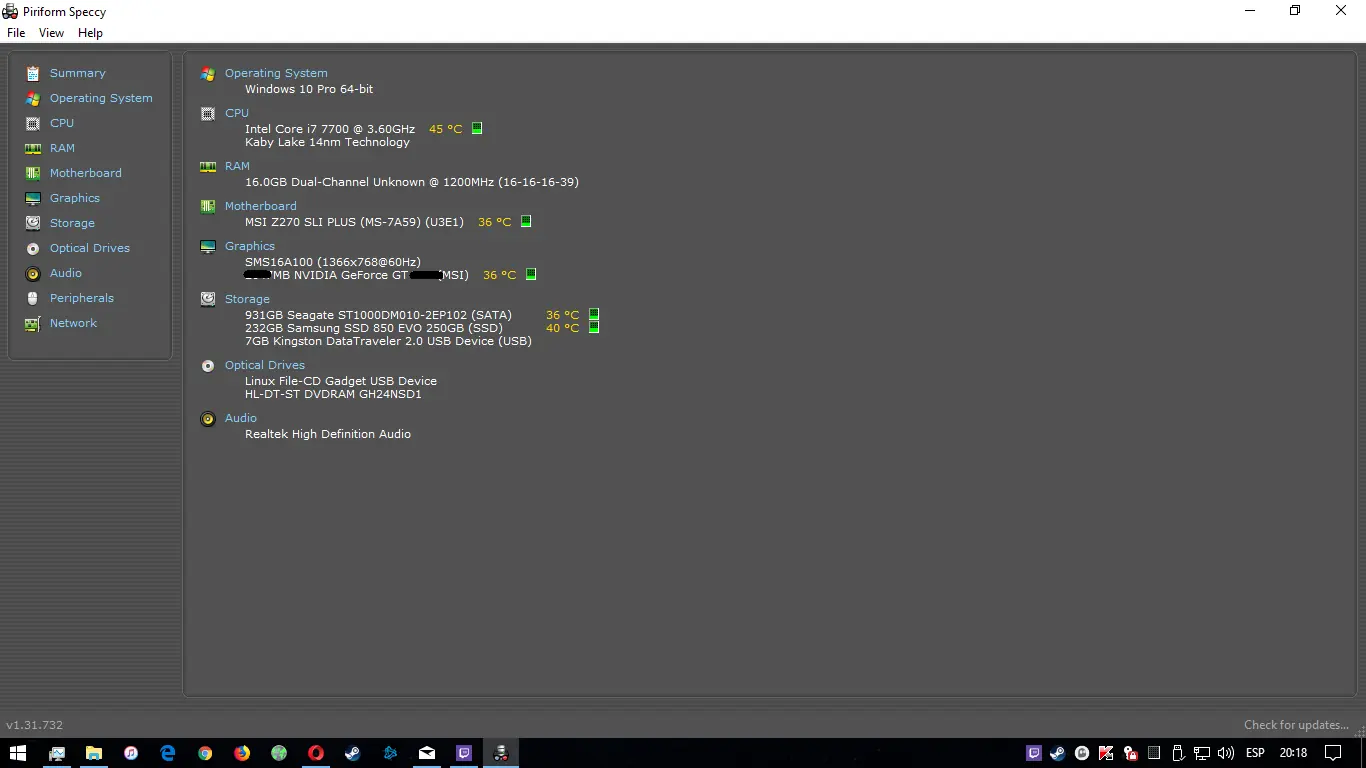Click the Operating System heading link in summary
Image resolution: width=1366 pixels, height=768 pixels.
click(x=276, y=73)
